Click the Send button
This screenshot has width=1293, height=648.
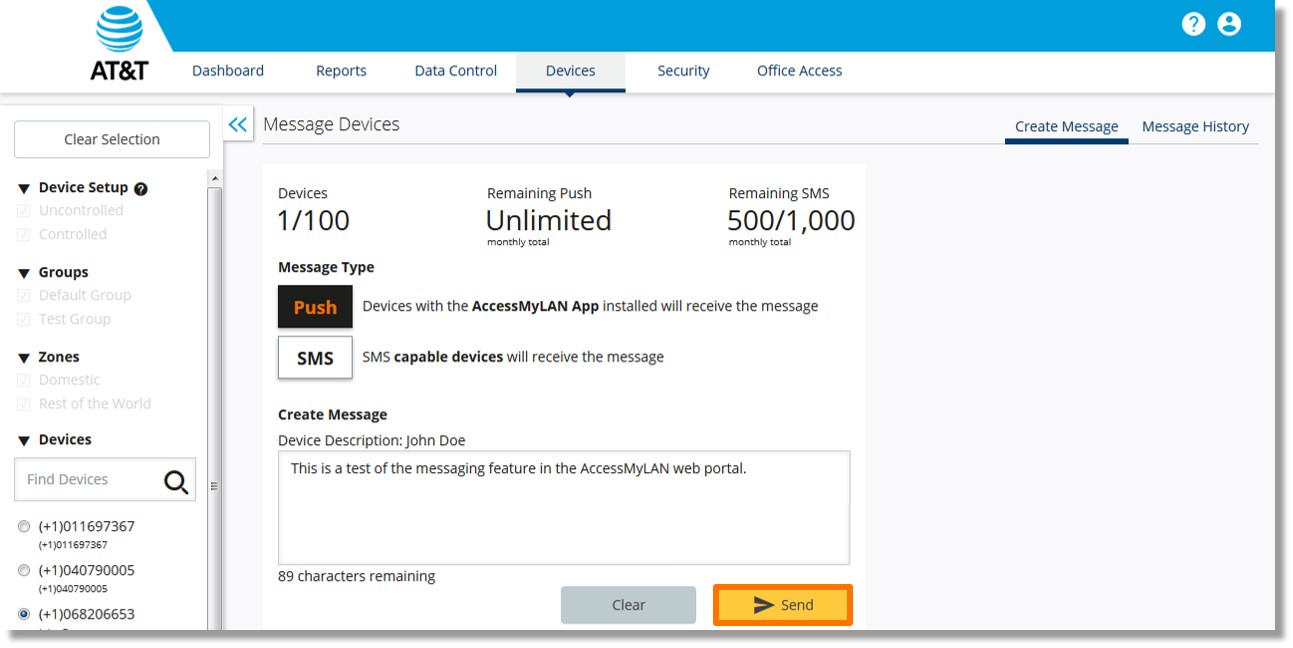(x=782, y=605)
